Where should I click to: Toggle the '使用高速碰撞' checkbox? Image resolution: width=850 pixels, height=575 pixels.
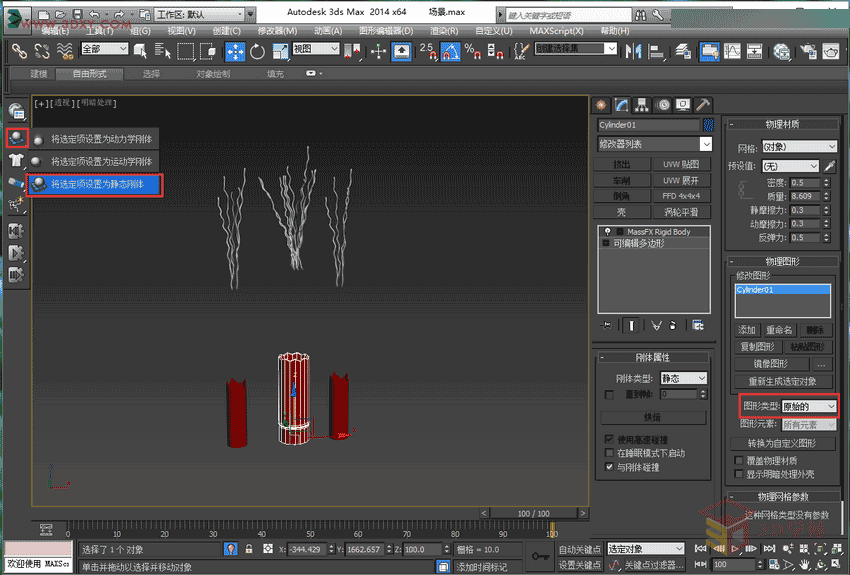click(x=609, y=440)
